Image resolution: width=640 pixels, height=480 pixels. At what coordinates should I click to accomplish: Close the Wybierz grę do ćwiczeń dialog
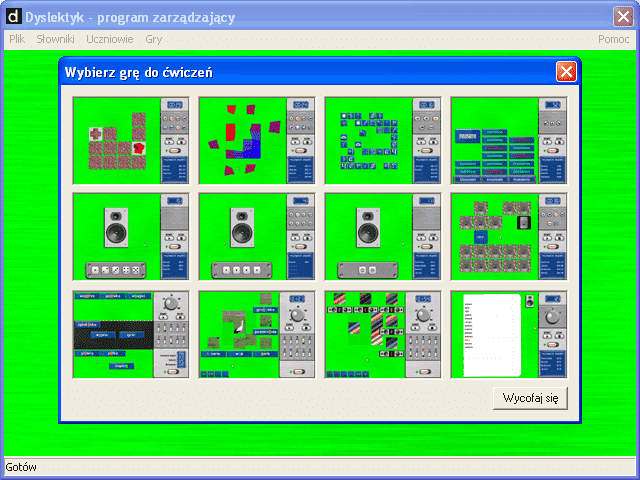[566, 72]
